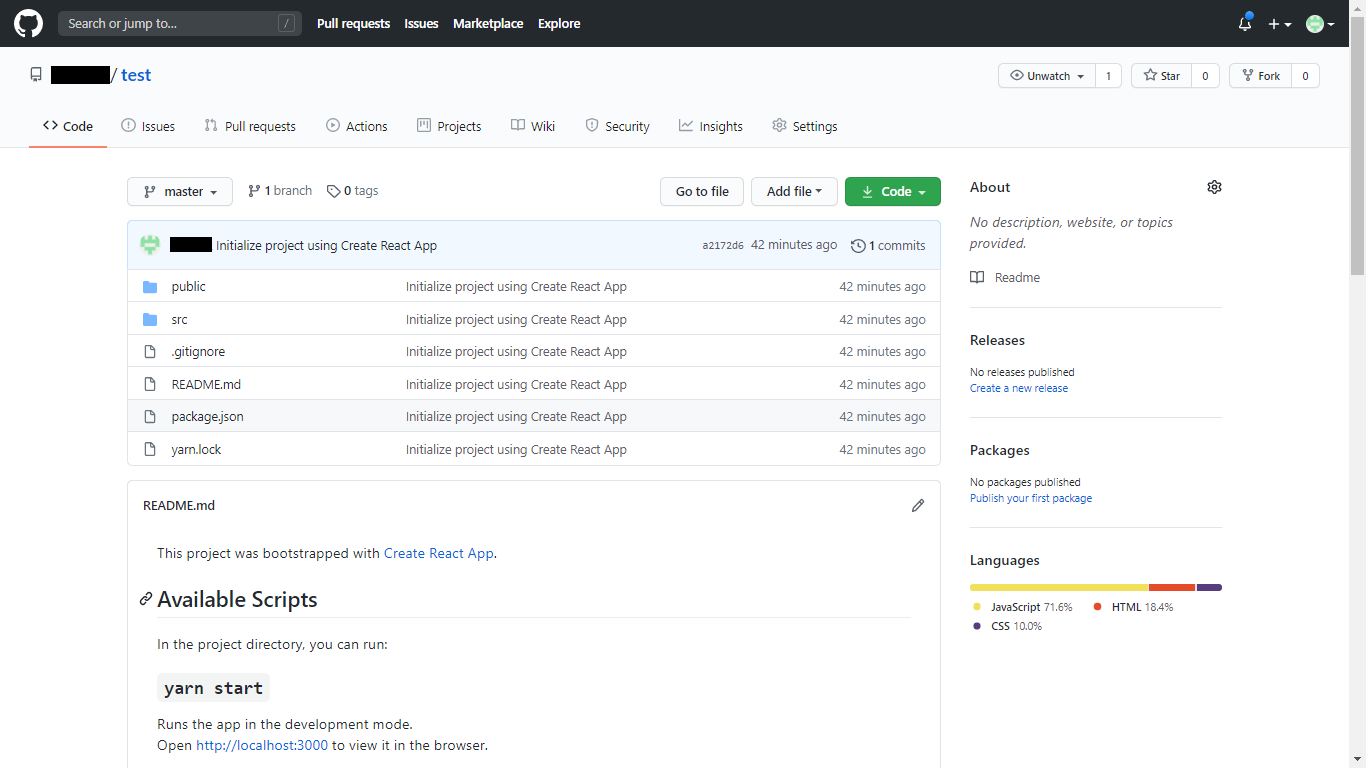Screen dimensions: 1371x768
Task: Open the Add file dropdown
Action: point(794,192)
